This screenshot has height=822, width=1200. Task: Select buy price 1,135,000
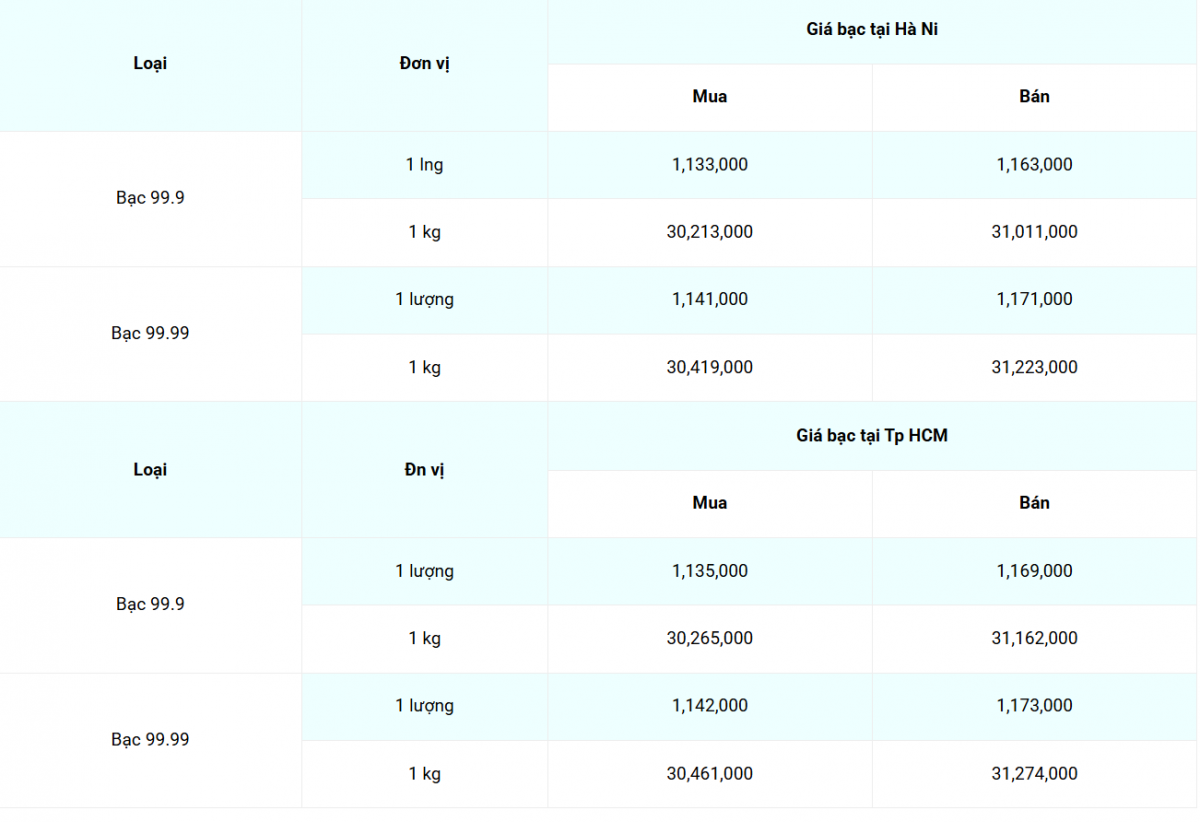click(x=709, y=571)
